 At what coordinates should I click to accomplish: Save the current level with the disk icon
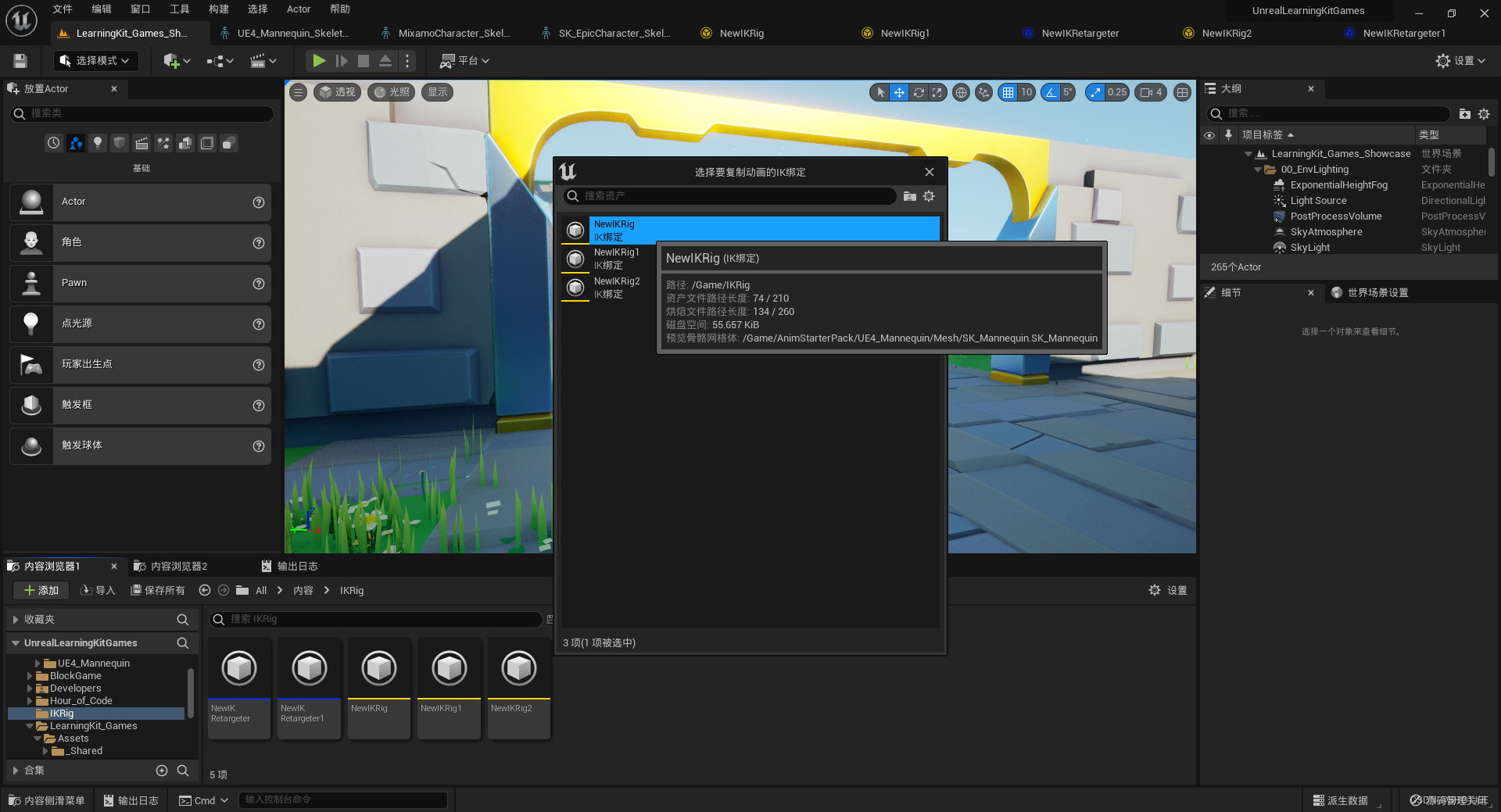click(20, 61)
